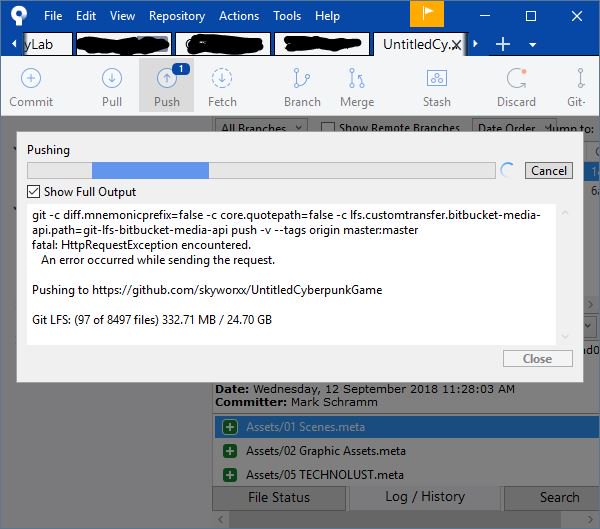600x529 pixels.
Task: Uncheck Show Full Output checkbox
Action: (34, 191)
